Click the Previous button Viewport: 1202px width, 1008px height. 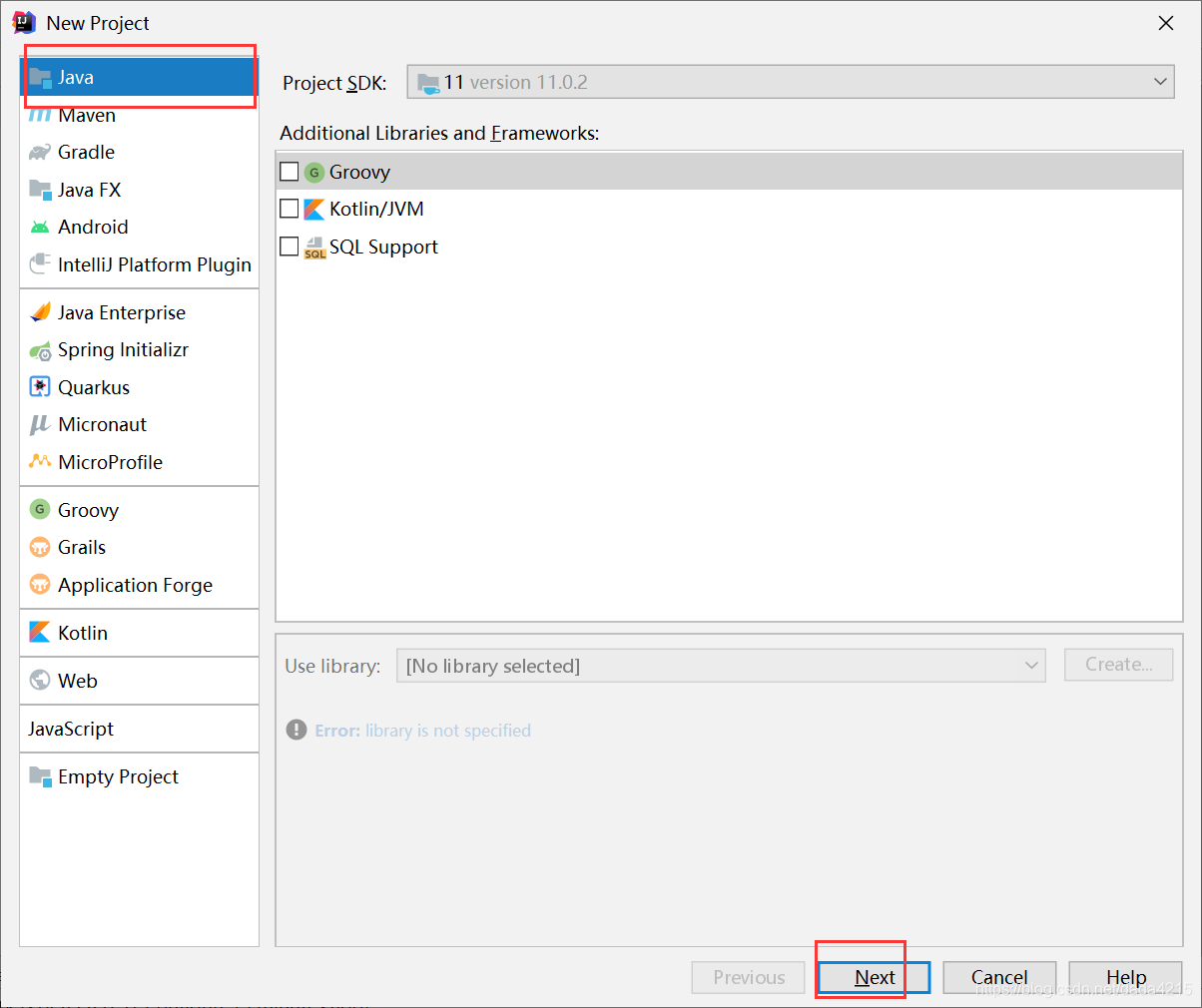(749, 977)
